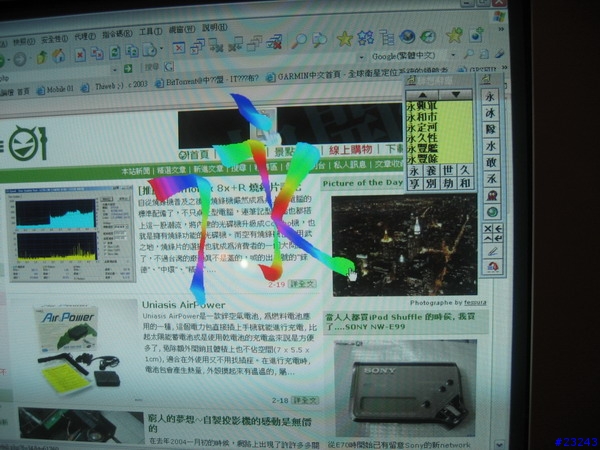
Task: Click the 詳全文 button dated 2-19
Action: pyautogui.click(x=302, y=284)
